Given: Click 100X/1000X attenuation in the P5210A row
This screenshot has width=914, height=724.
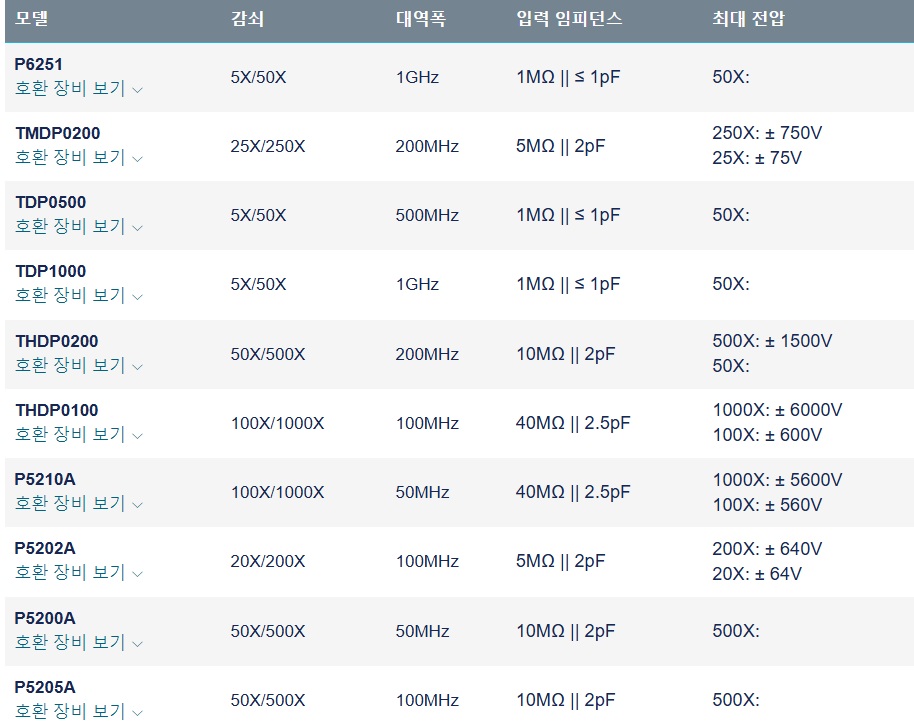Looking at the screenshot, I should [x=277, y=493].
